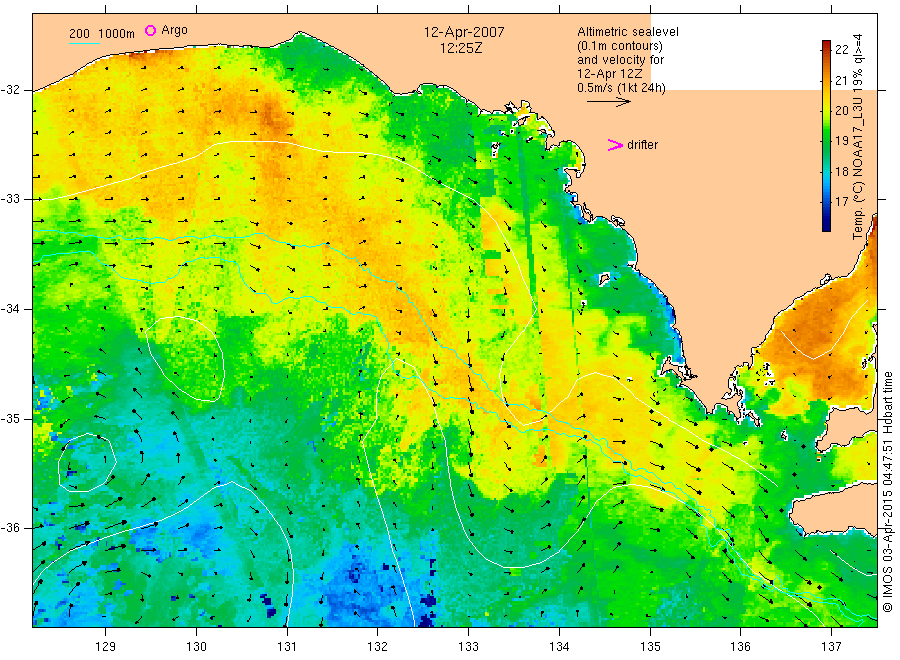Image resolution: width=900 pixels, height=660 pixels.
Task: Click the longitude axis label 133
Action: point(468,647)
